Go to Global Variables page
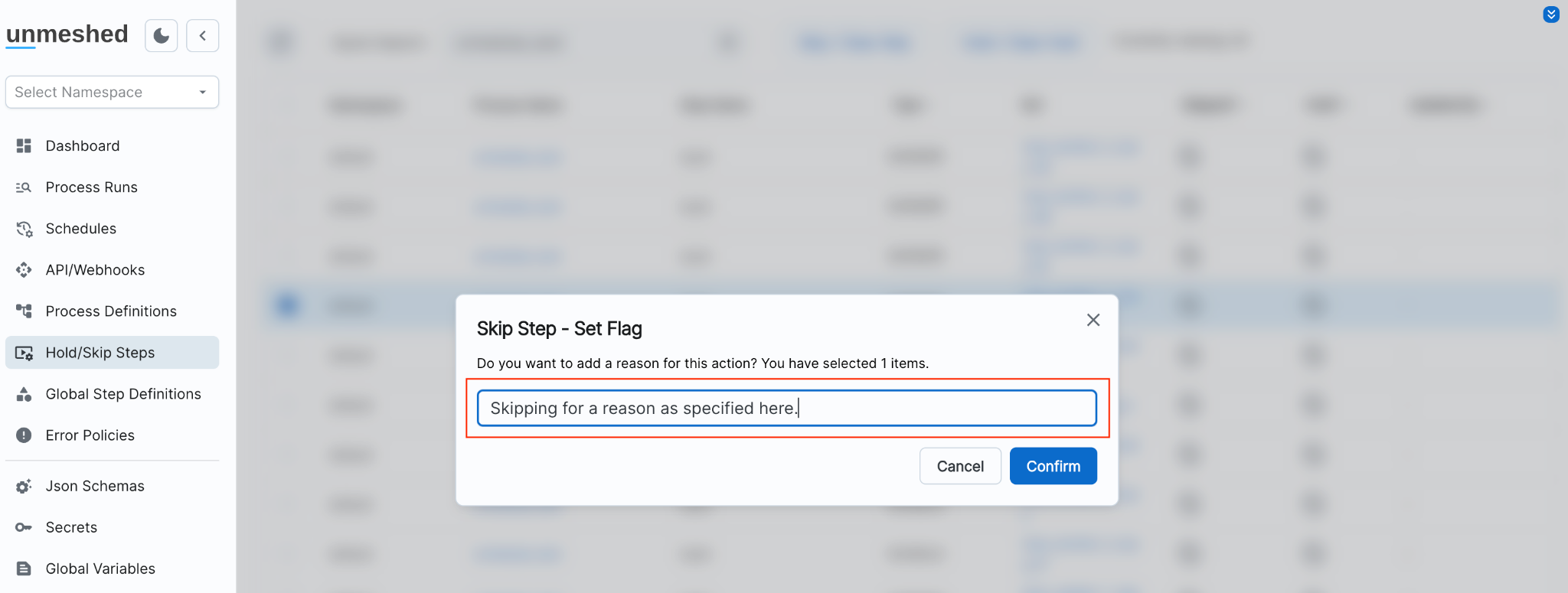Screen dimensions: 1568x593 (100, 569)
